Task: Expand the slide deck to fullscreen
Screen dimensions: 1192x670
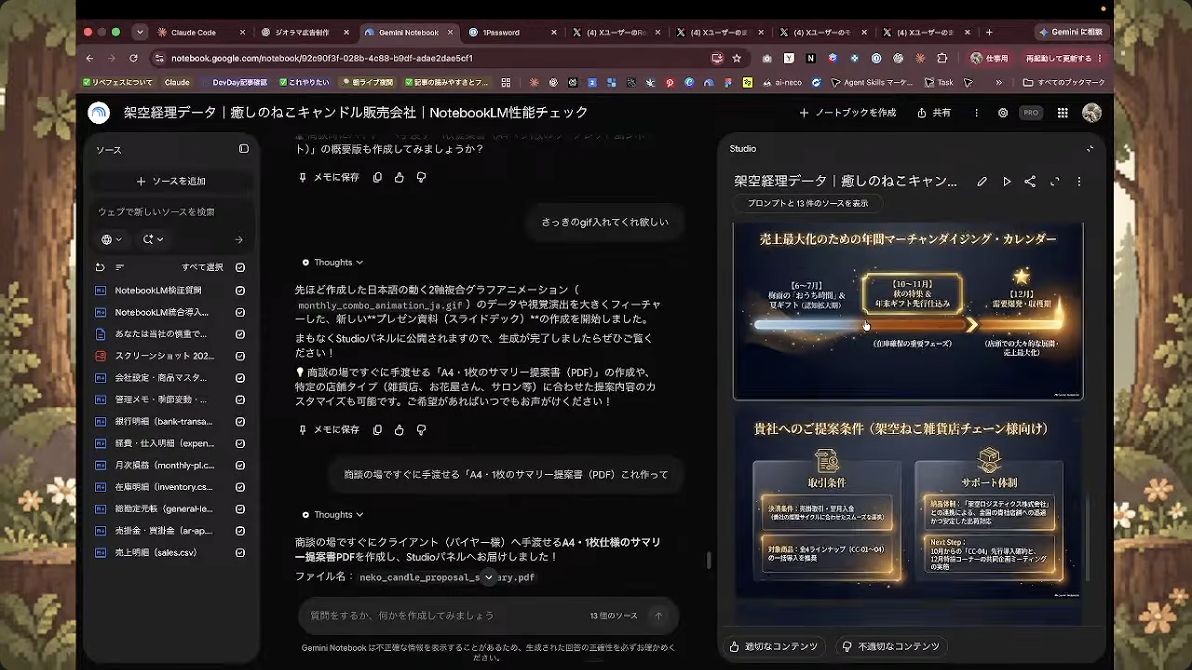Action: point(1054,182)
